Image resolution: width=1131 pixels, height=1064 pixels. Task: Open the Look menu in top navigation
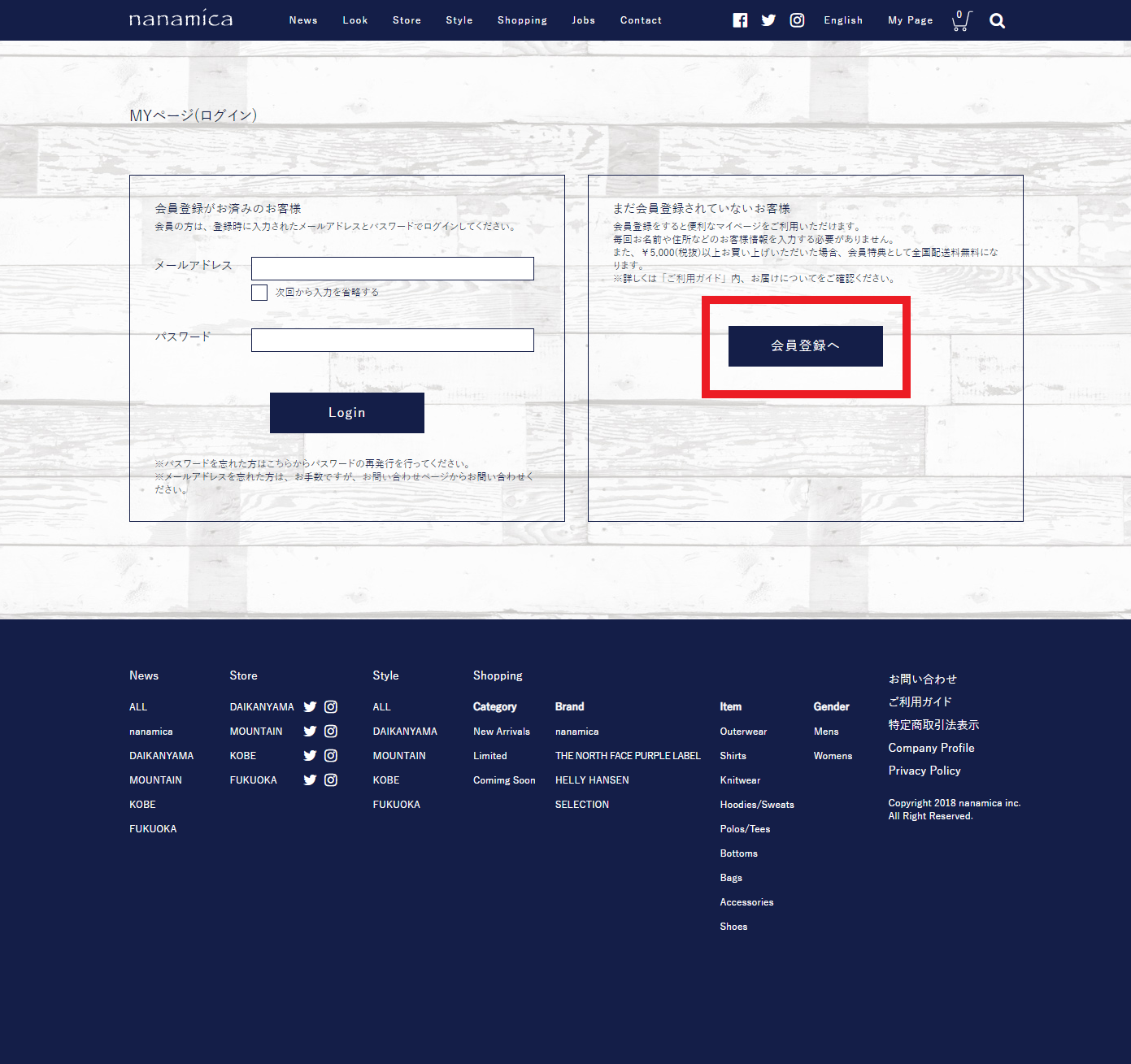(x=355, y=20)
